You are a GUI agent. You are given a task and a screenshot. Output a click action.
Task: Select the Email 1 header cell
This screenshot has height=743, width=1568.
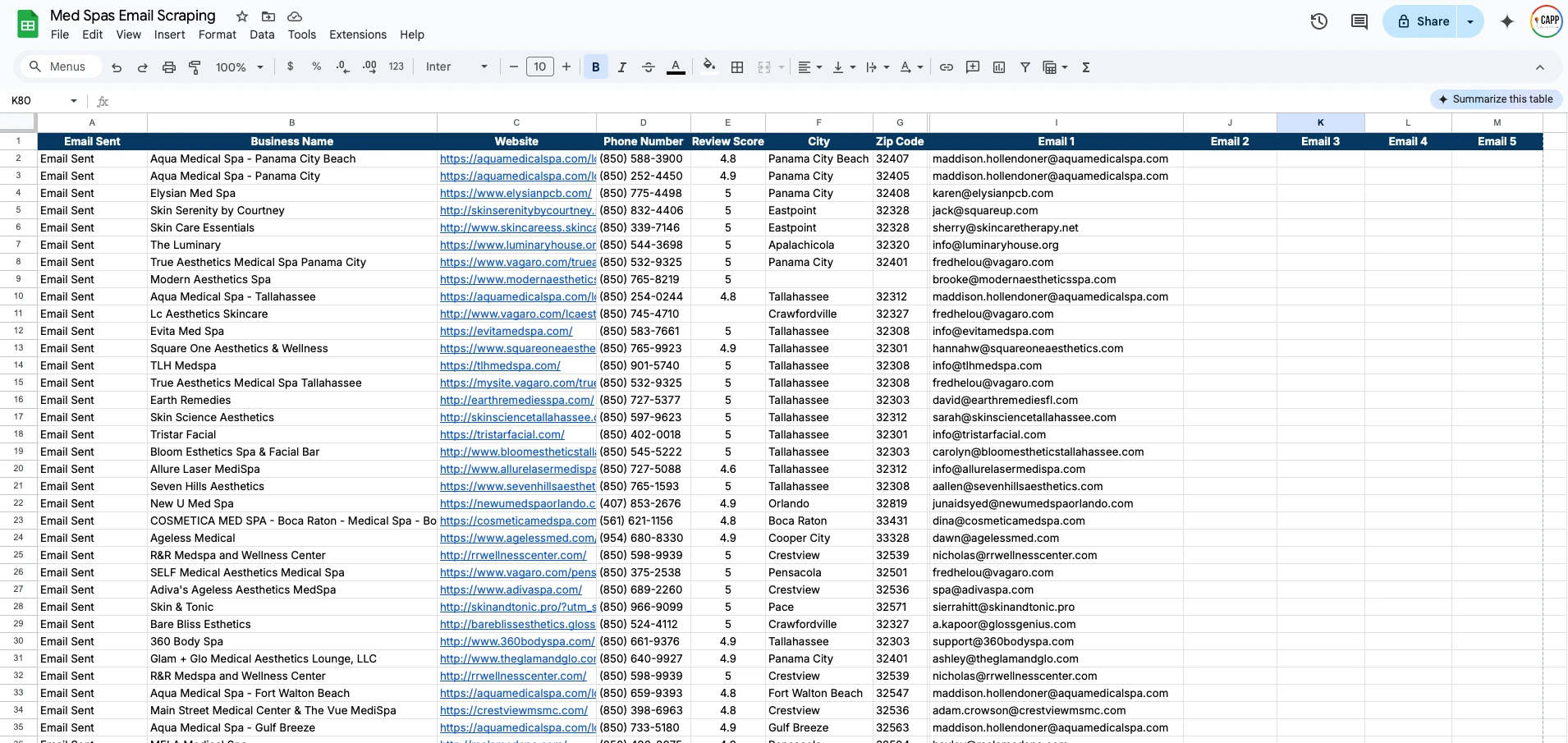coord(1056,141)
